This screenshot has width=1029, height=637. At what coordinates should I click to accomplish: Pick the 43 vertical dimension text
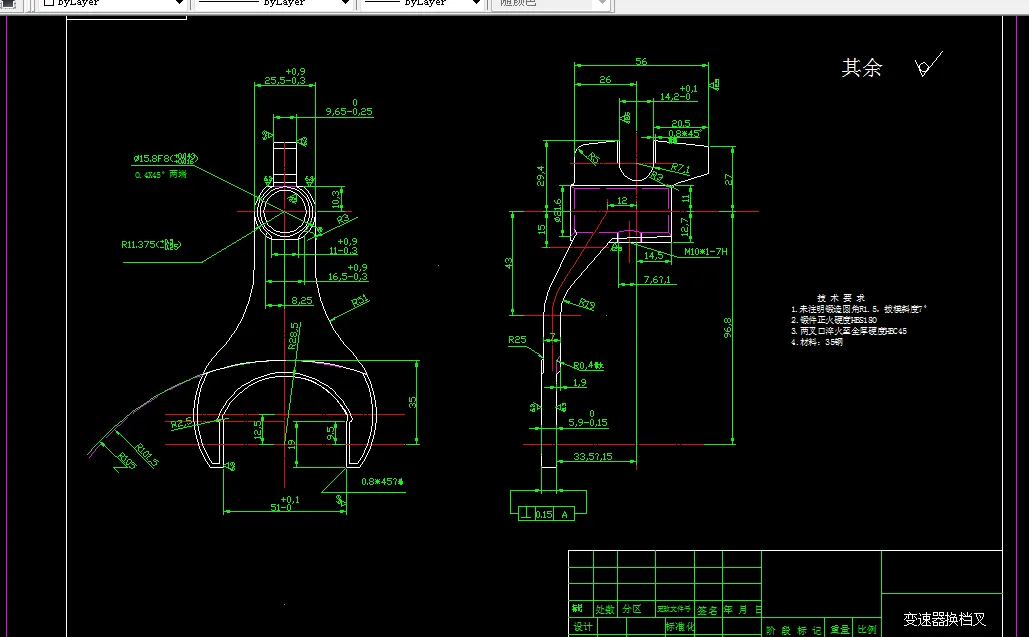509,263
